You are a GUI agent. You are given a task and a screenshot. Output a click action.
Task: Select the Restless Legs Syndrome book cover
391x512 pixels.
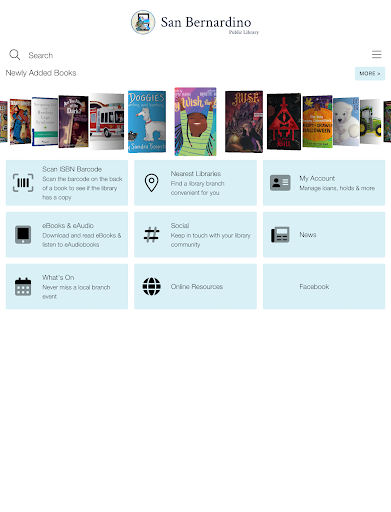[45, 122]
